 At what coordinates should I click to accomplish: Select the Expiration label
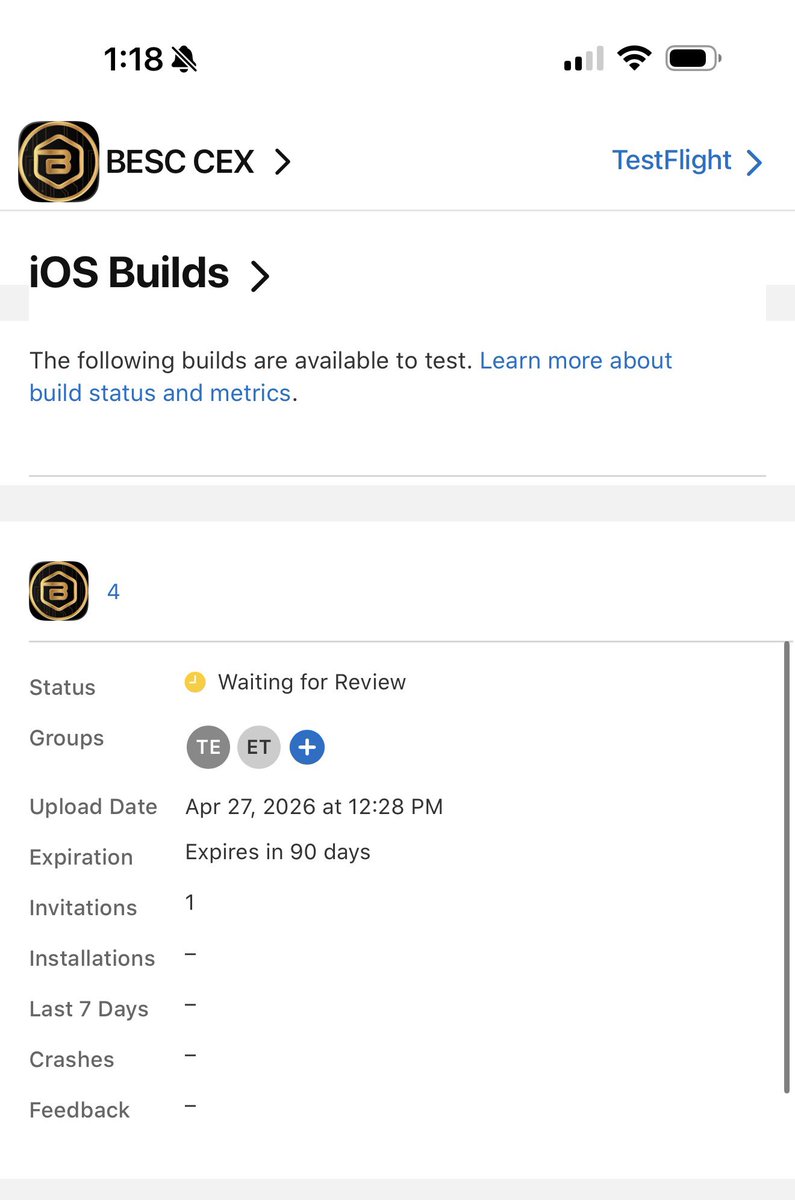click(81, 857)
